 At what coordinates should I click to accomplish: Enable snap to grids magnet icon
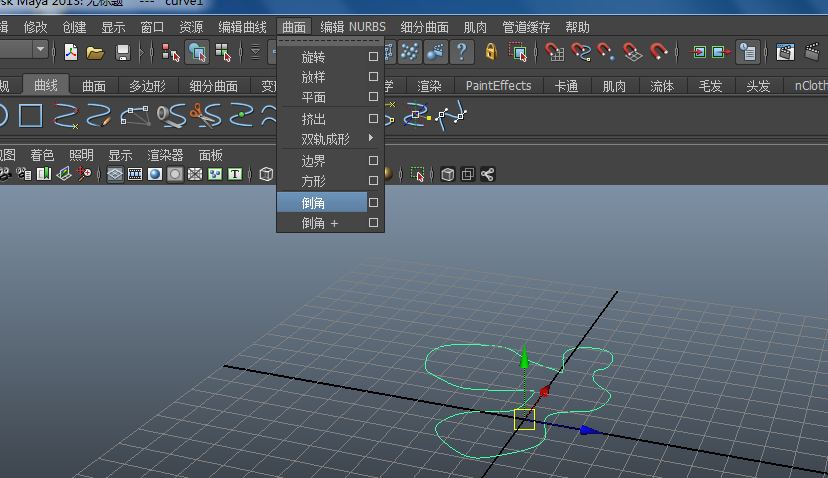(554, 52)
